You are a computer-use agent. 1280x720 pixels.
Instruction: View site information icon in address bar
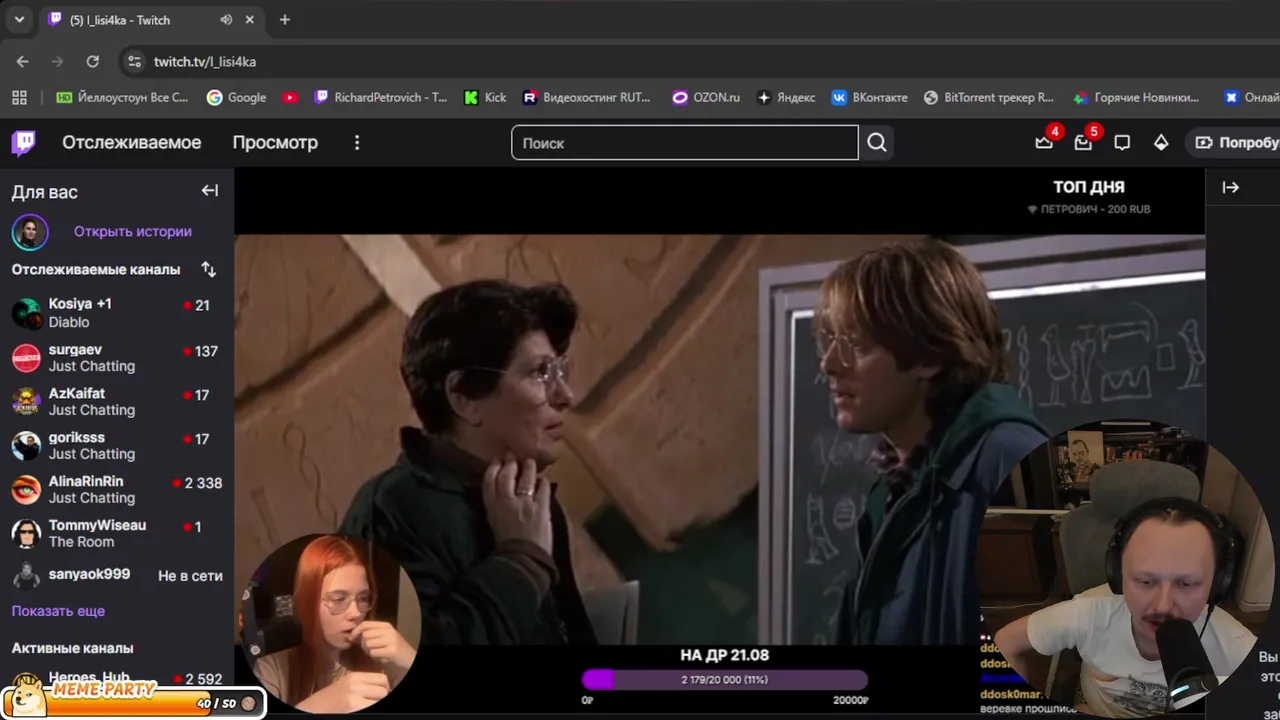click(x=134, y=61)
